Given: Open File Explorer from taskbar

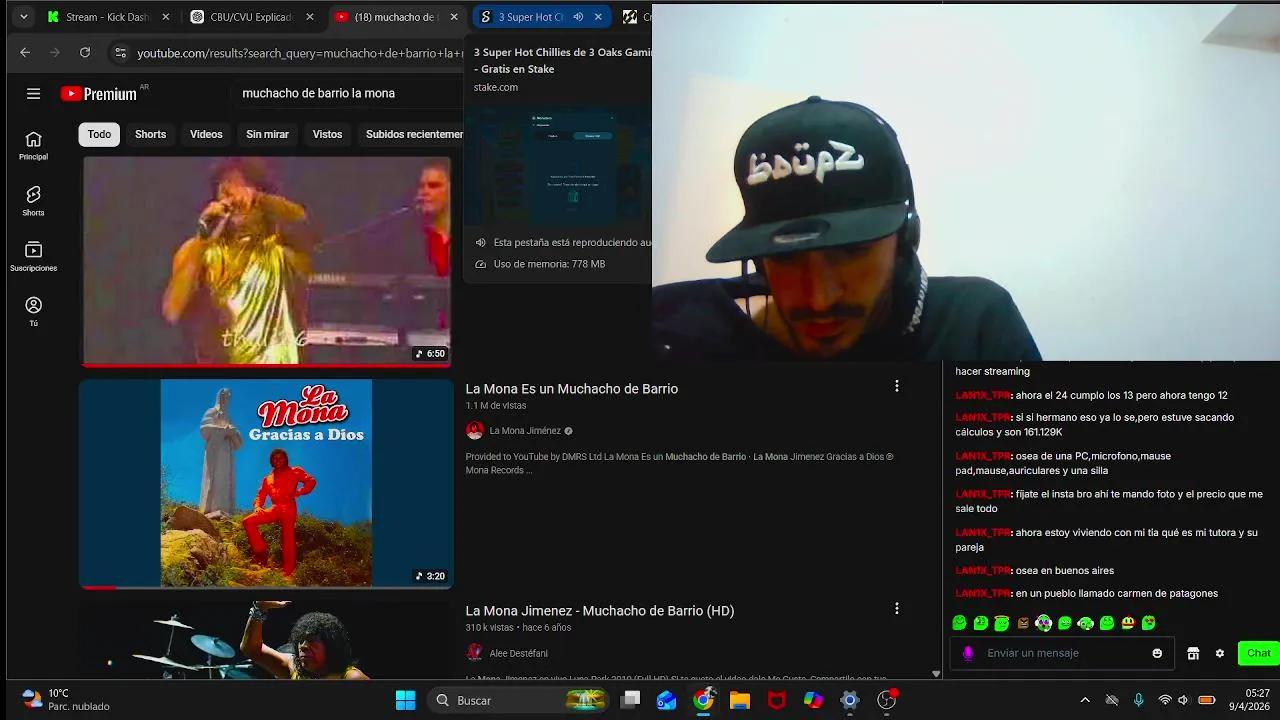Looking at the screenshot, I should 740,700.
